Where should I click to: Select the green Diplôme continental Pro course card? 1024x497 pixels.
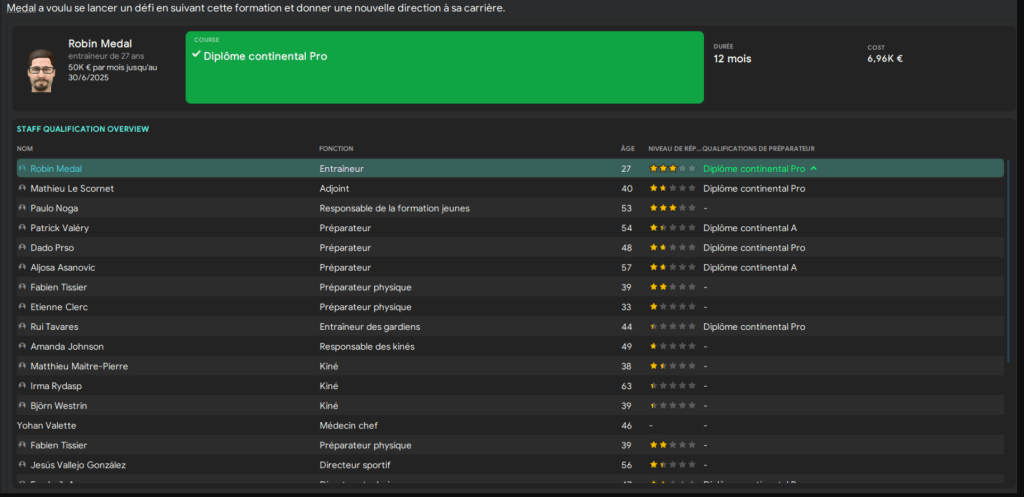tap(444, 67)
